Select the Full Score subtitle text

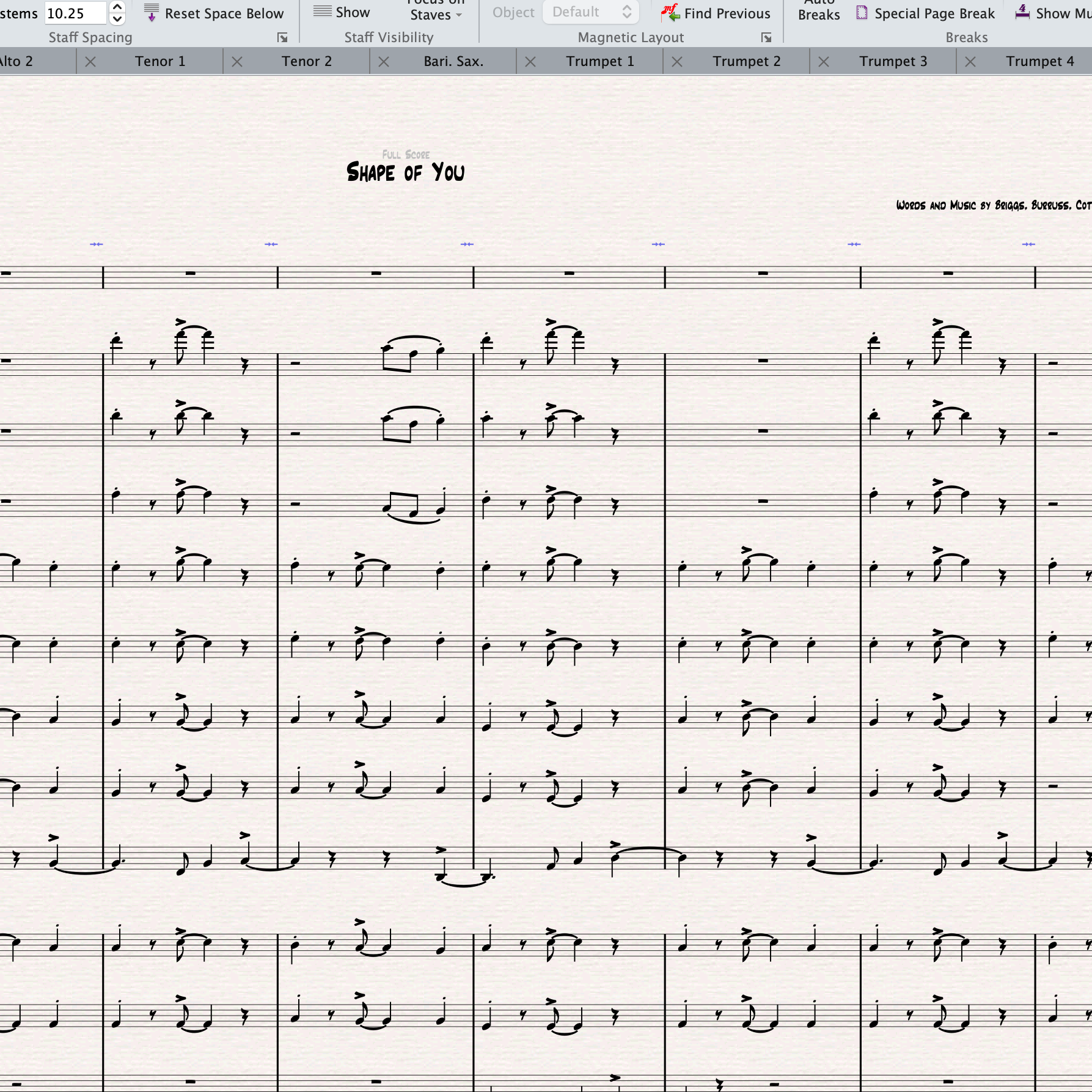click(406, 155)
